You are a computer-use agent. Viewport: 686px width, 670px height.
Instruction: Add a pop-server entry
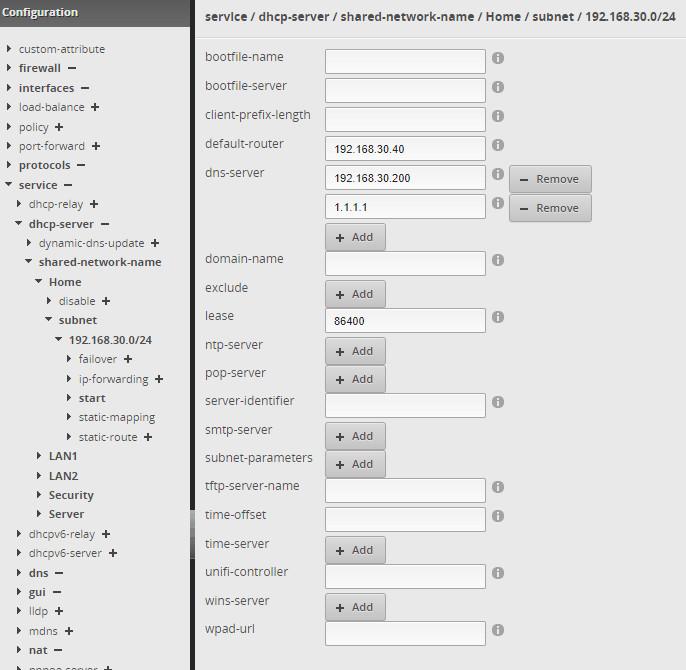coord(355,379)
